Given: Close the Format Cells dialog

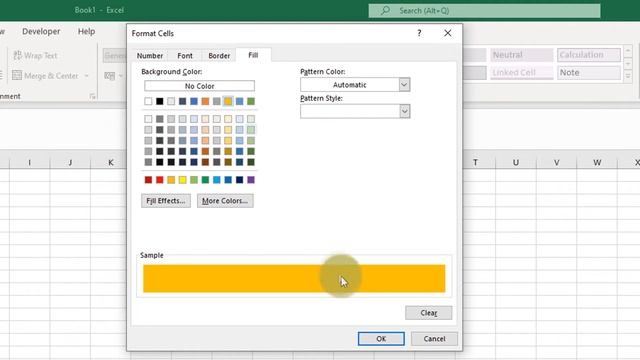Looking at the screenshot, I should pyautogui.click(x=448, y=33).
